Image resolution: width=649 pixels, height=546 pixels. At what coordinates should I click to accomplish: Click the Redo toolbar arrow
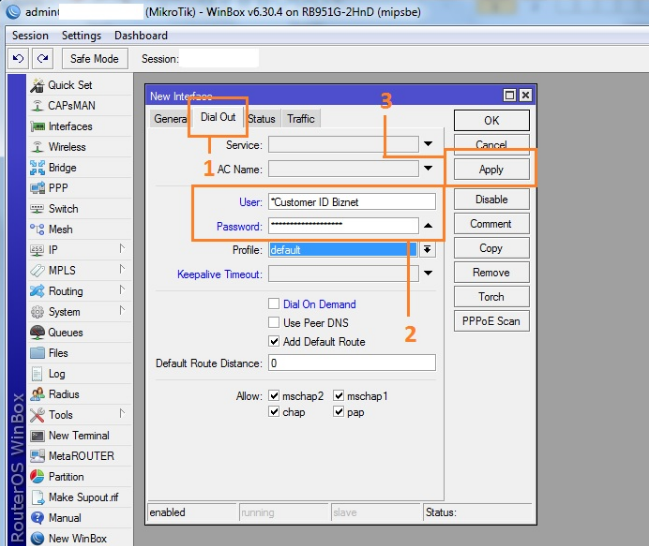point(43,59)
